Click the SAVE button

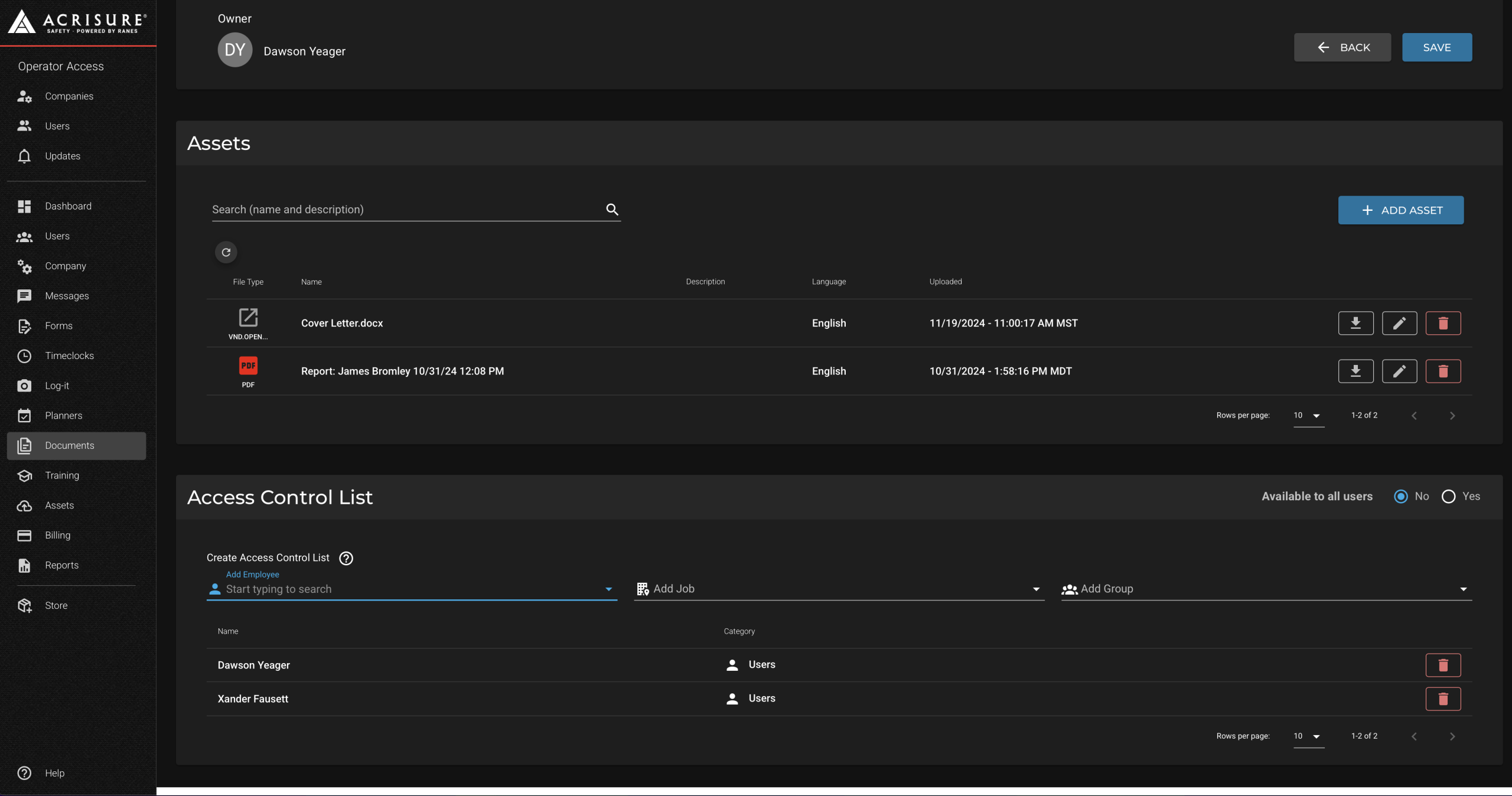[1437, 47]
